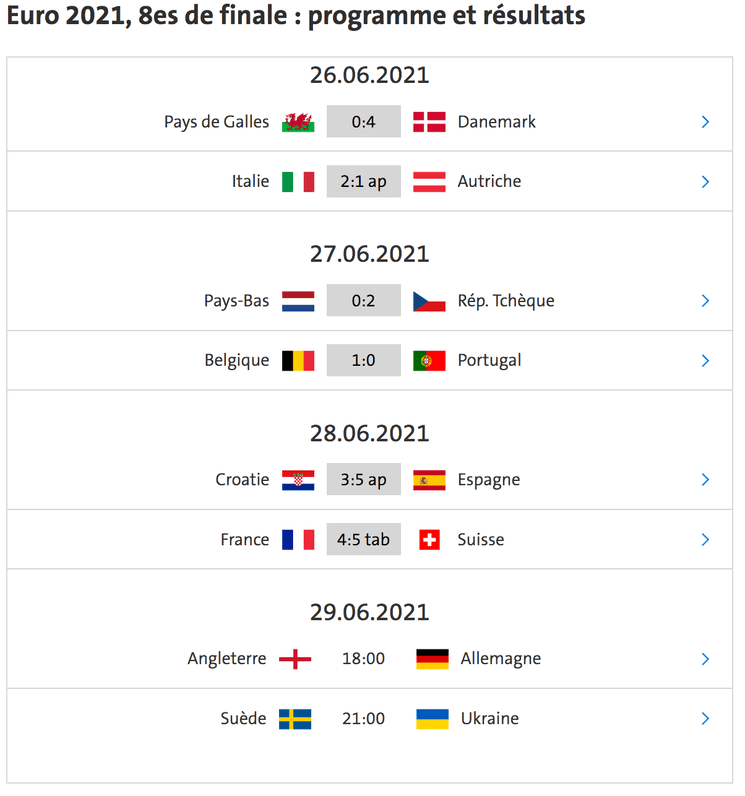Click the 18:00 kickoff time
Image resolution: width=745 pixels, height=796 pixels.
(363, 659)
